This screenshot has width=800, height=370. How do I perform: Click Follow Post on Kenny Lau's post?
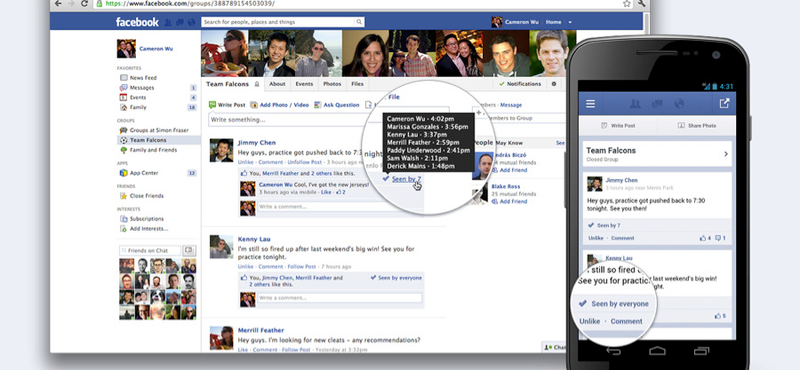(x=302, y=266)
